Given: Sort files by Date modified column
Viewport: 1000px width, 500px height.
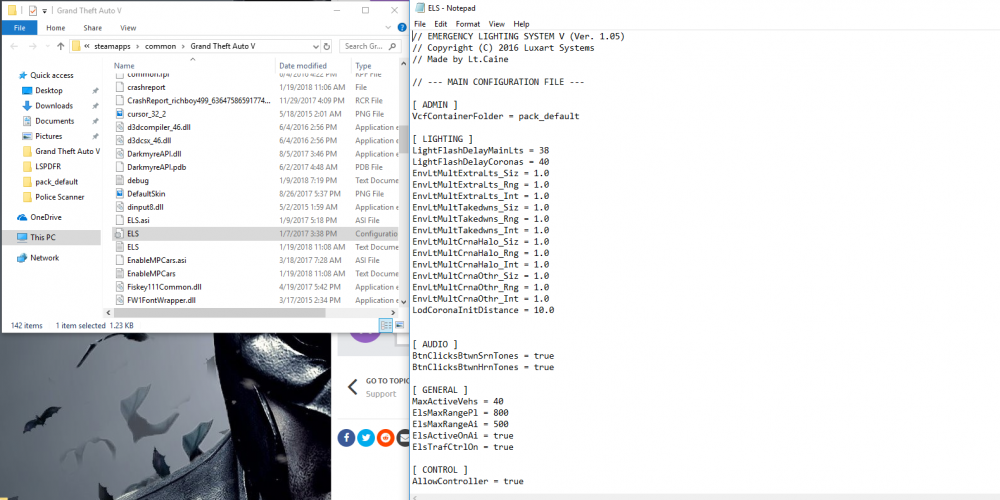Looking at the screenshot, I should [303, 66].
